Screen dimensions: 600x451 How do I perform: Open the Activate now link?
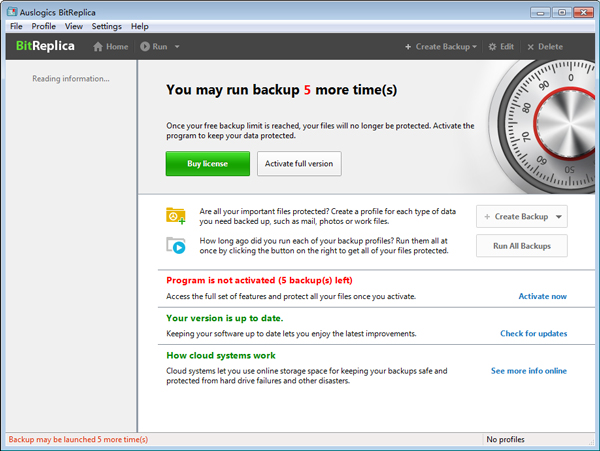tap(542, 296)
